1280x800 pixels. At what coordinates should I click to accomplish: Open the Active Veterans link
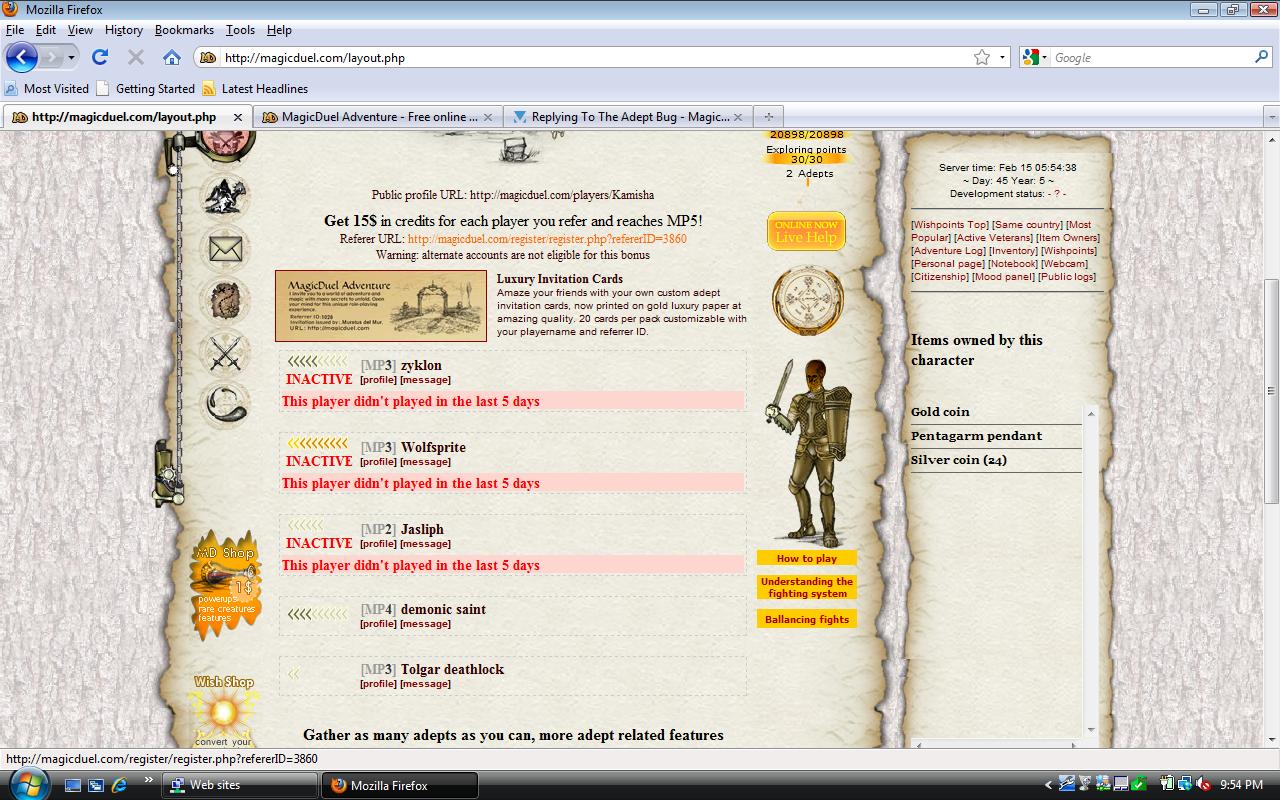992,238
